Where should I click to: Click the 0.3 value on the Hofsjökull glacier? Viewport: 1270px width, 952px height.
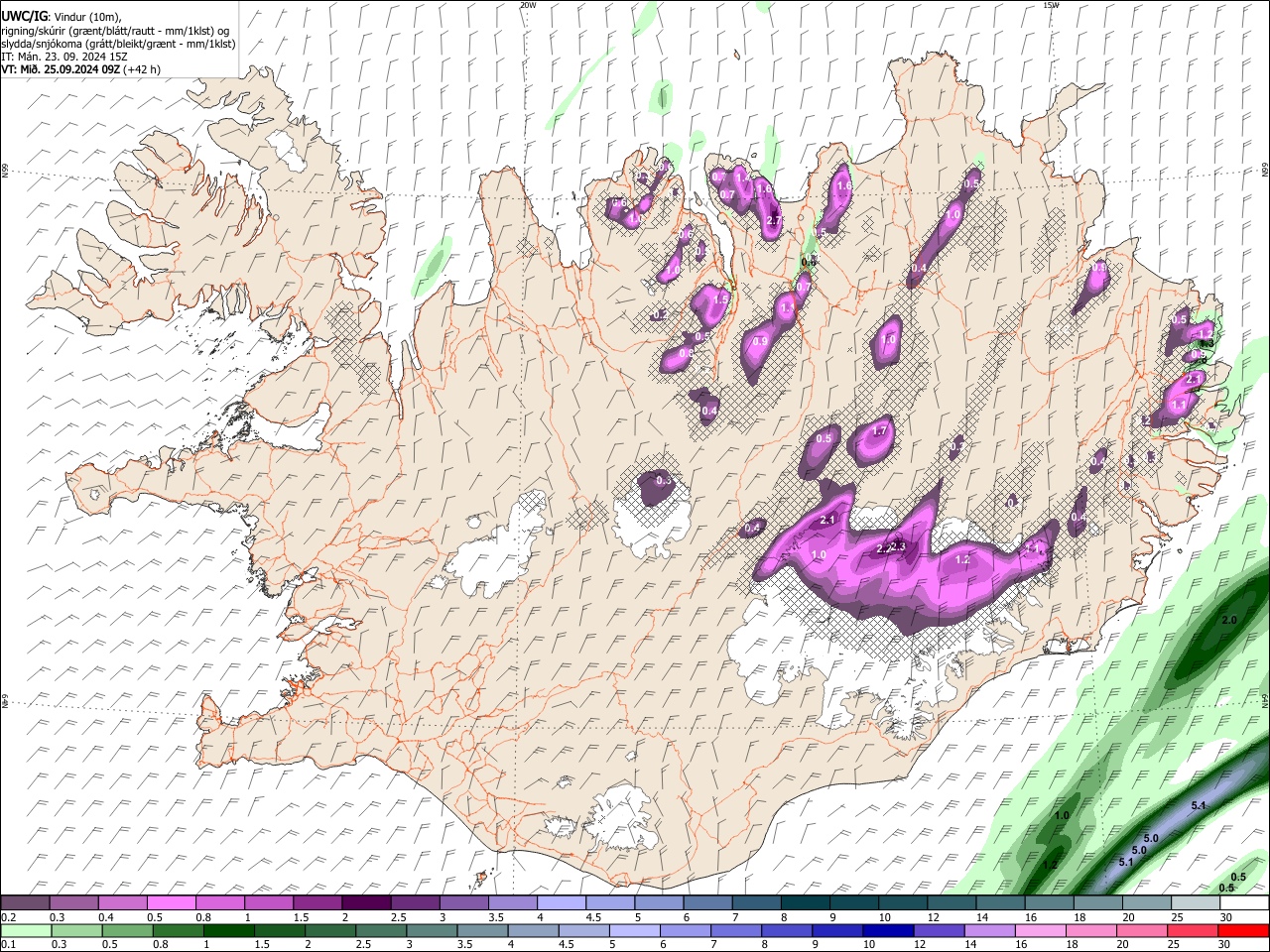(664, 480)
